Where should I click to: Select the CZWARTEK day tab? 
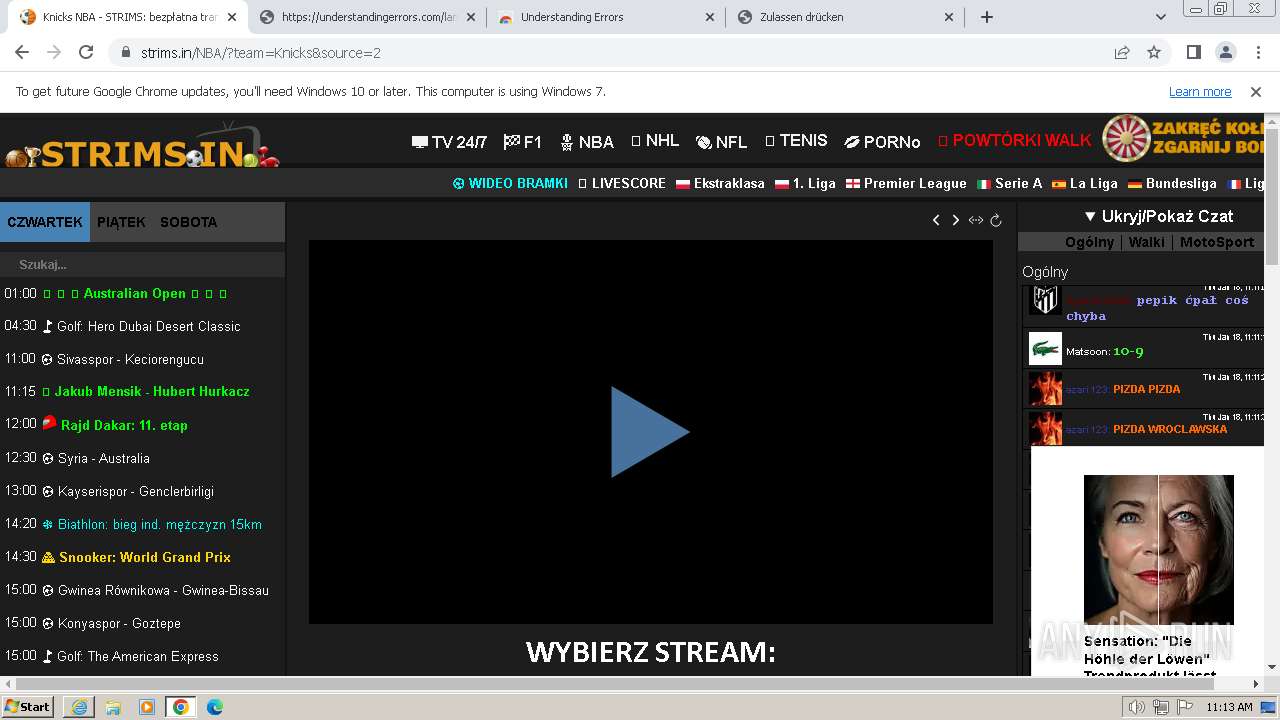45,222
